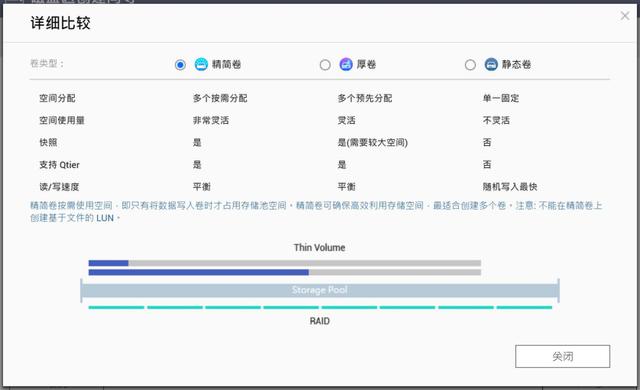Click the 厚卷 label text

[366, 64]
